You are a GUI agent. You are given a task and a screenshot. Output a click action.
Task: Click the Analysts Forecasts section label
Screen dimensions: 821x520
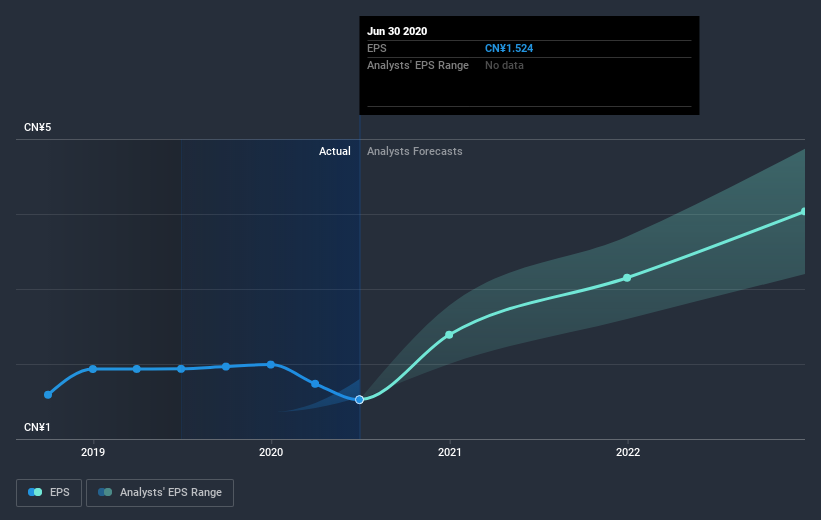[x=415, y=151]
